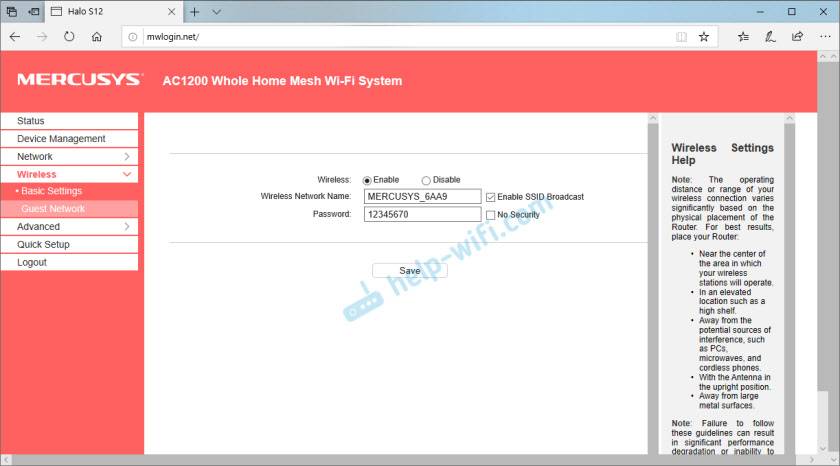Select Disable wireless radio button

pyautogui.click(x=426, y=181)
